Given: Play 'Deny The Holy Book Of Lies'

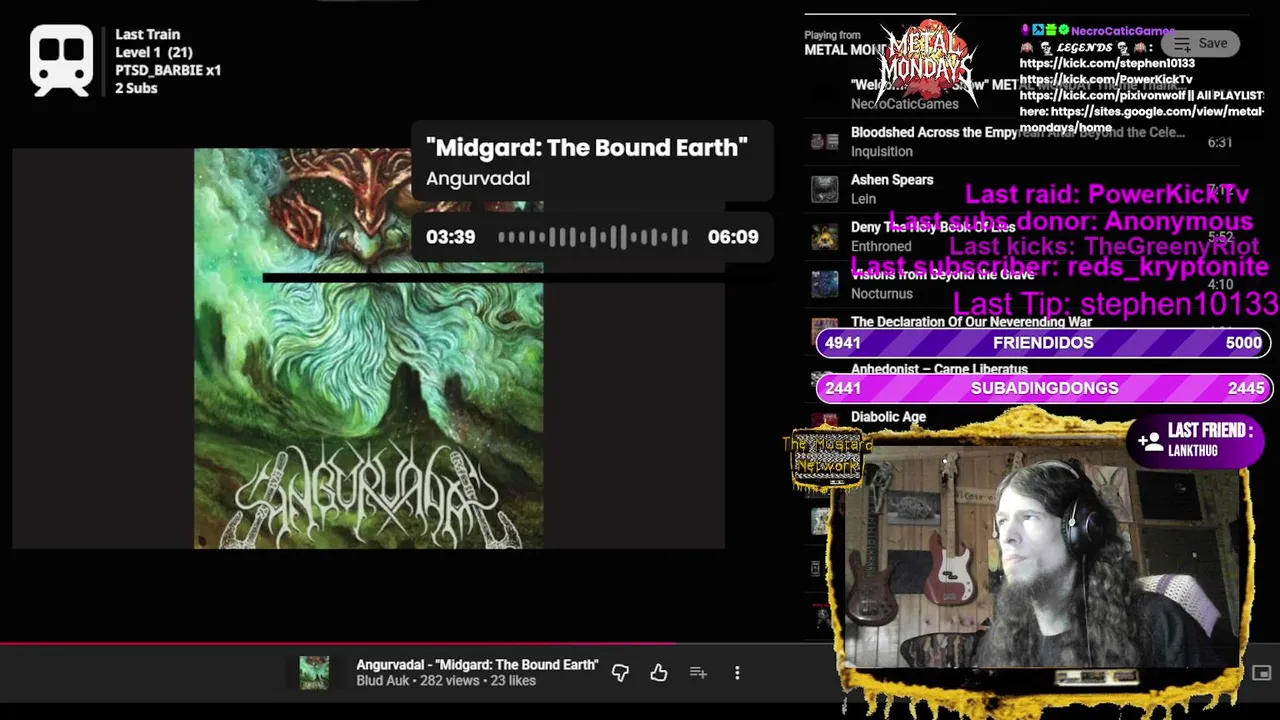Looking at the screenshot, I should (932, 227).
